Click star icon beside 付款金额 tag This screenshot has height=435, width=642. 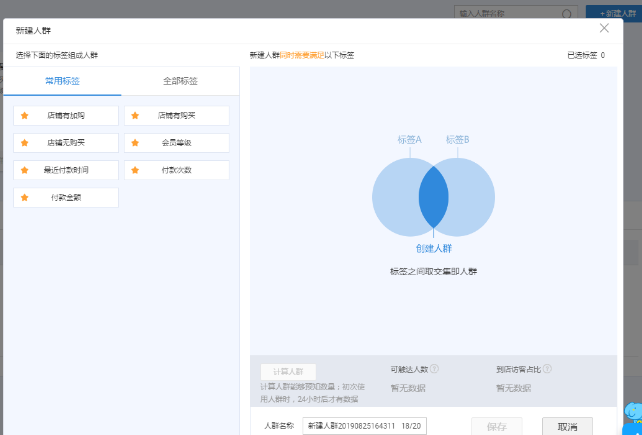click(x=25, y=198)
